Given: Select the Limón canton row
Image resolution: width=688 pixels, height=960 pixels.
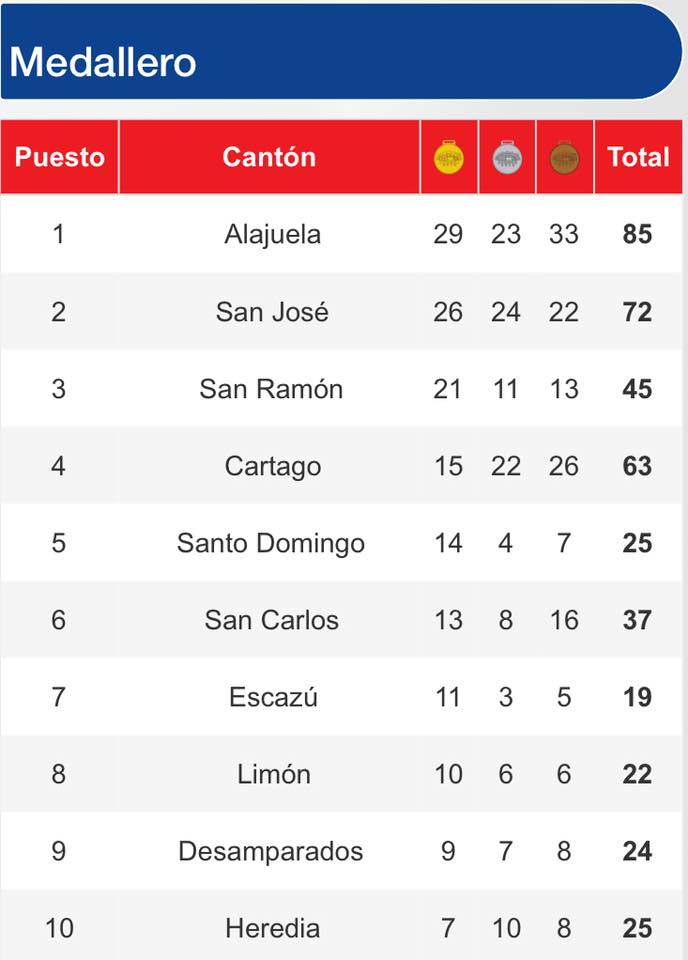Looking at the screenshot, I should point(341,774).
